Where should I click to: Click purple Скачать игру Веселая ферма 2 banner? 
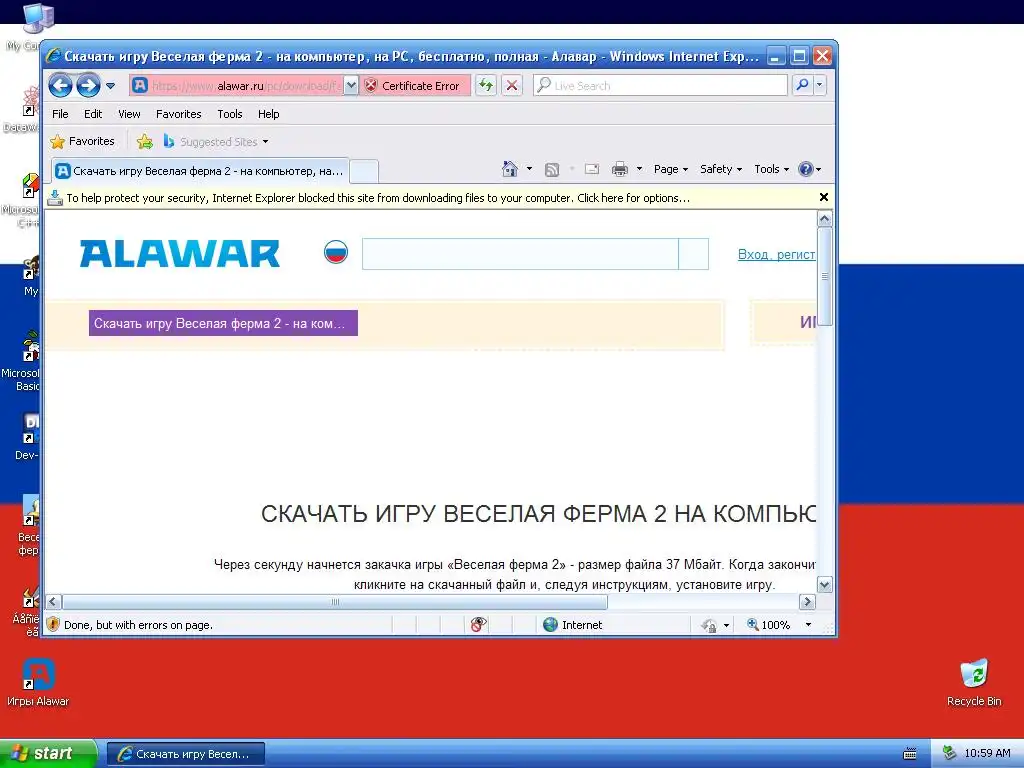click(x=223, y=323)
